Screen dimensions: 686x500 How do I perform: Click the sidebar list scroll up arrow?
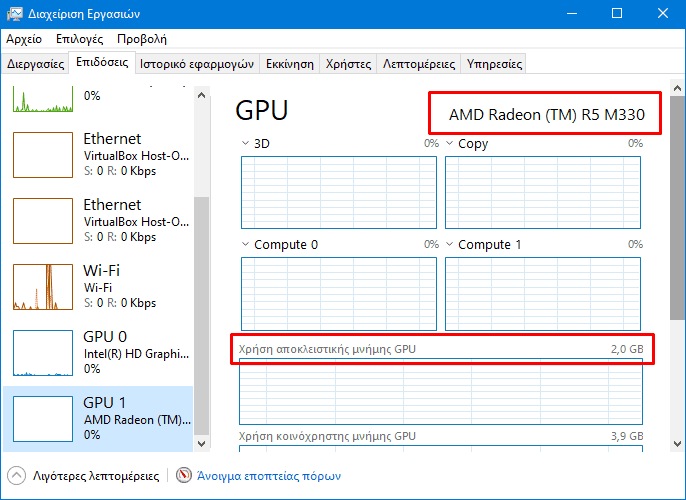pos(201,95)
